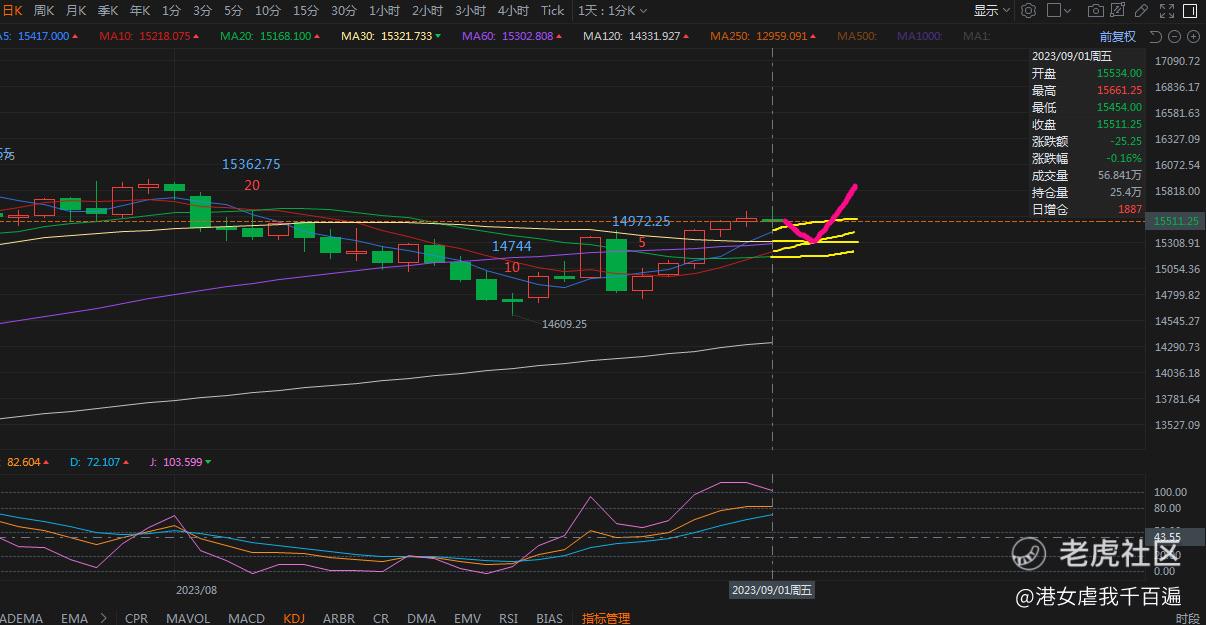
Task: Click the undo reset arrow icon
Action: pos(1156,37)
